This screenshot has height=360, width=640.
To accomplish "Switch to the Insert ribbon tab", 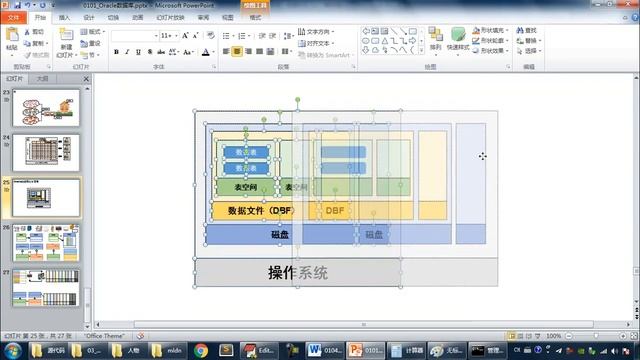I will (x=64, y=18).
